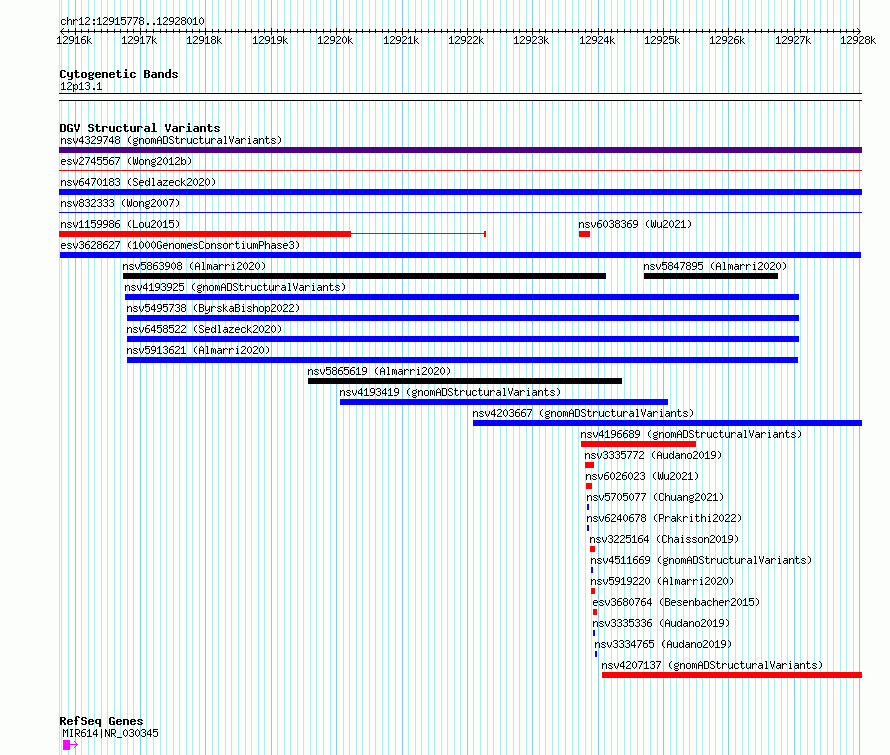Open nsv6038369 (Wu2021) variant label
Viewport: 890px width, 755px height.
pyautogui.click(x=635, y=224)
